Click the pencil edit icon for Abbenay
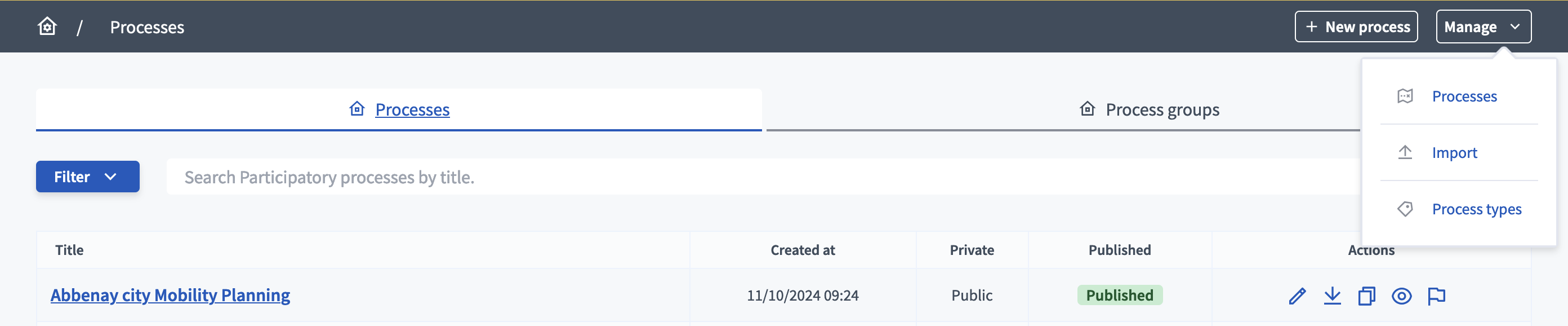This screenshot has height=326, width=1568. click(1297, 296)
